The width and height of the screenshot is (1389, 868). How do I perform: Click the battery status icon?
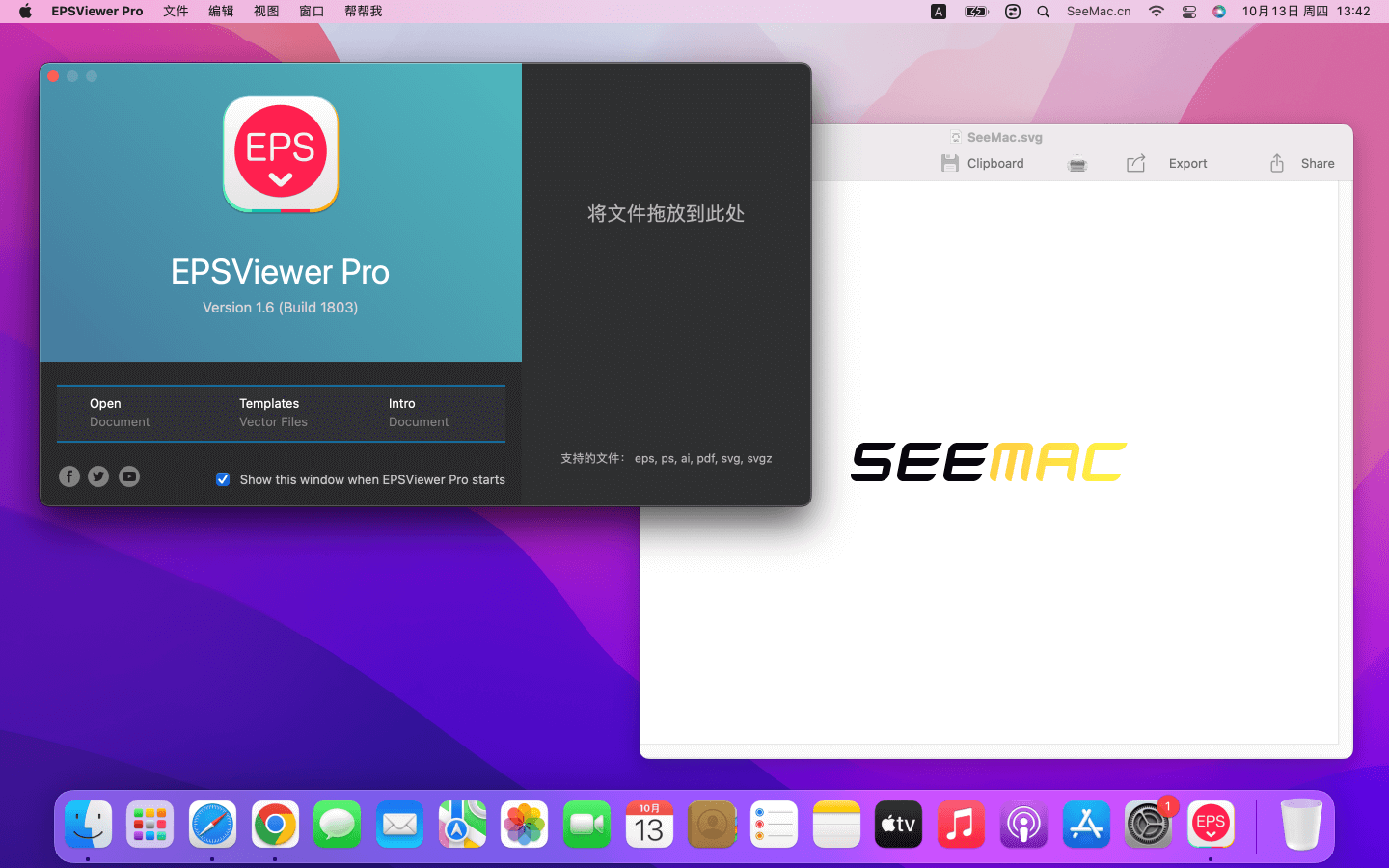point(977,12)
